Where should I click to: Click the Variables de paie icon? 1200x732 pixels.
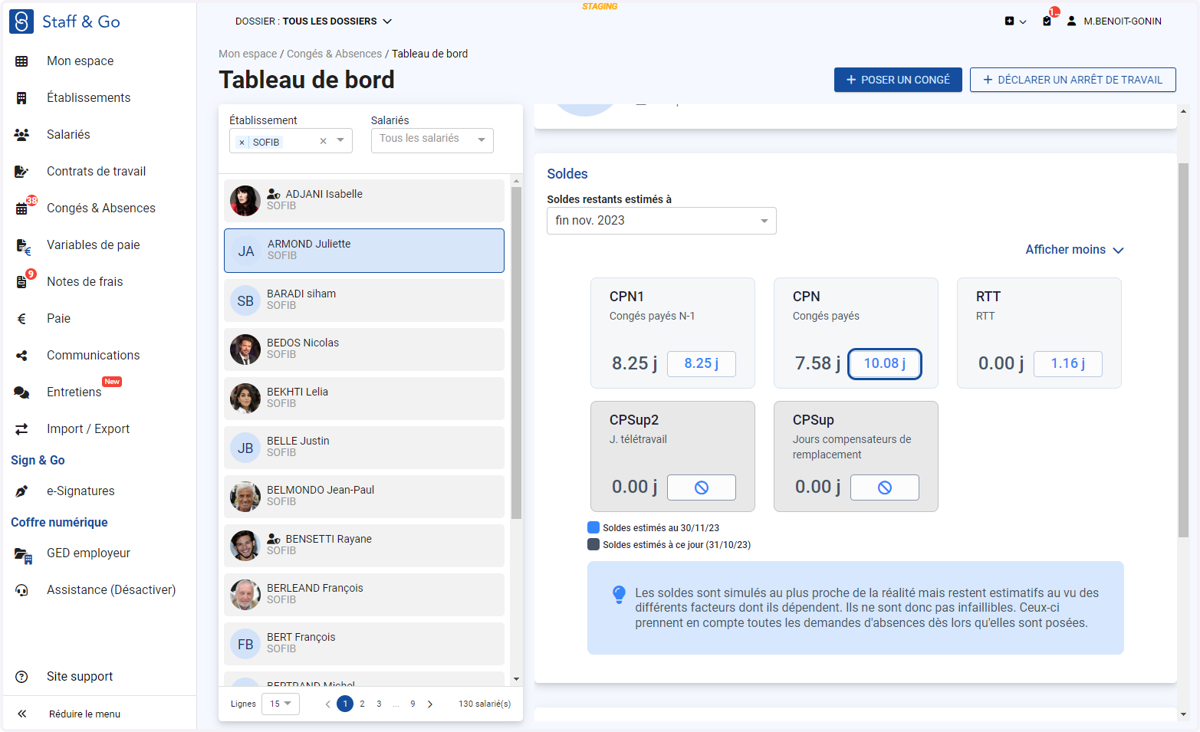point(22,246)
